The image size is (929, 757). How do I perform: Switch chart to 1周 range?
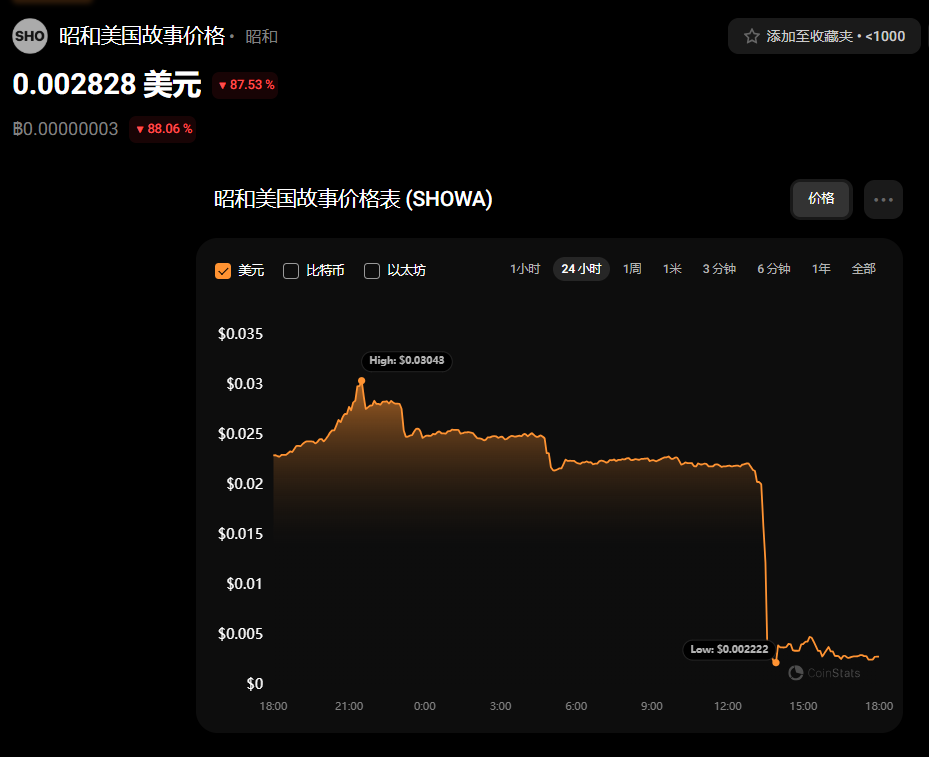click(x=632, y=269)
